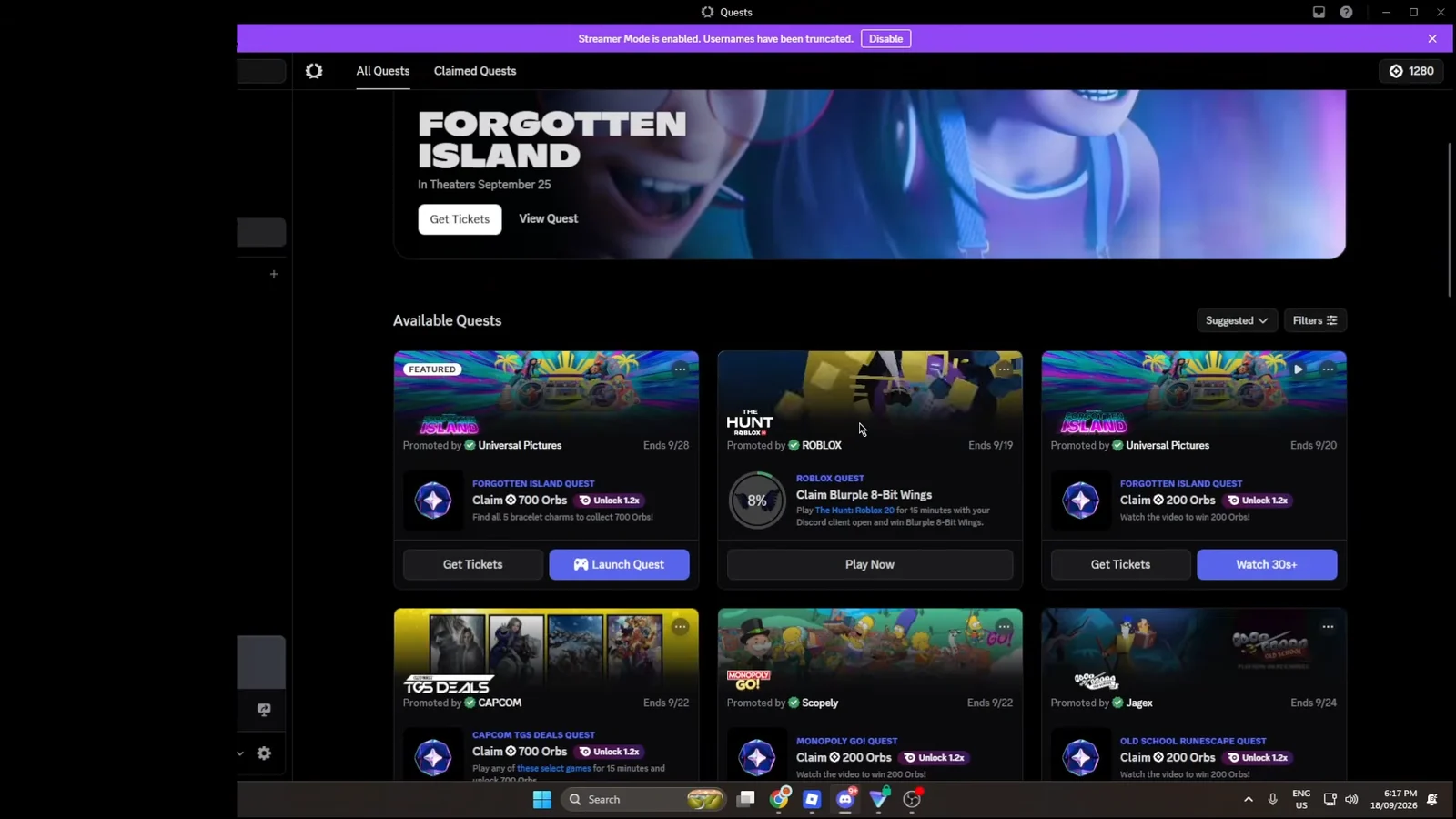This screenshot has width=1456, height=819.
Task: Dismiss the Streamer Mode banner
Action: click(1432, 38)
